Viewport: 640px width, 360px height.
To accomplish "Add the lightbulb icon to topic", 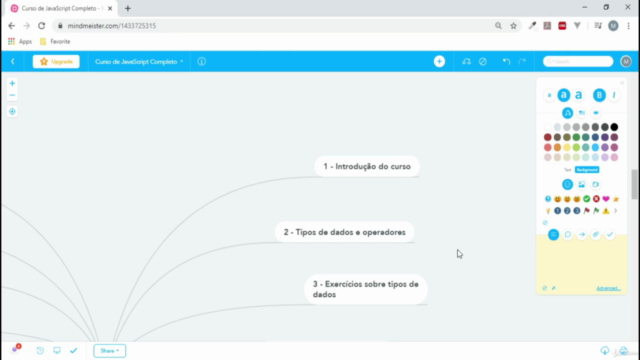I will [548, 211].
